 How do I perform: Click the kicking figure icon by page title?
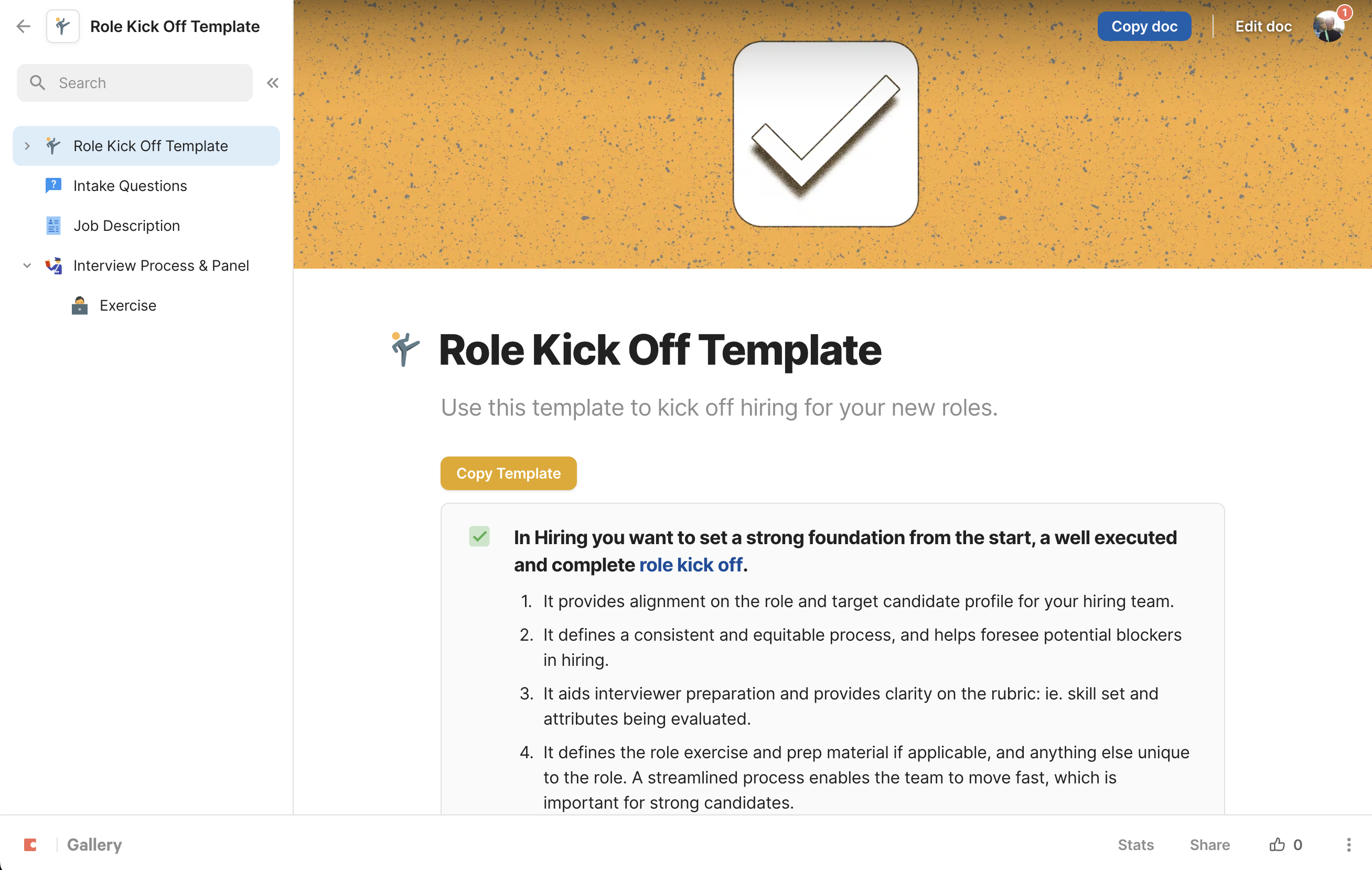tap(405, 349)
